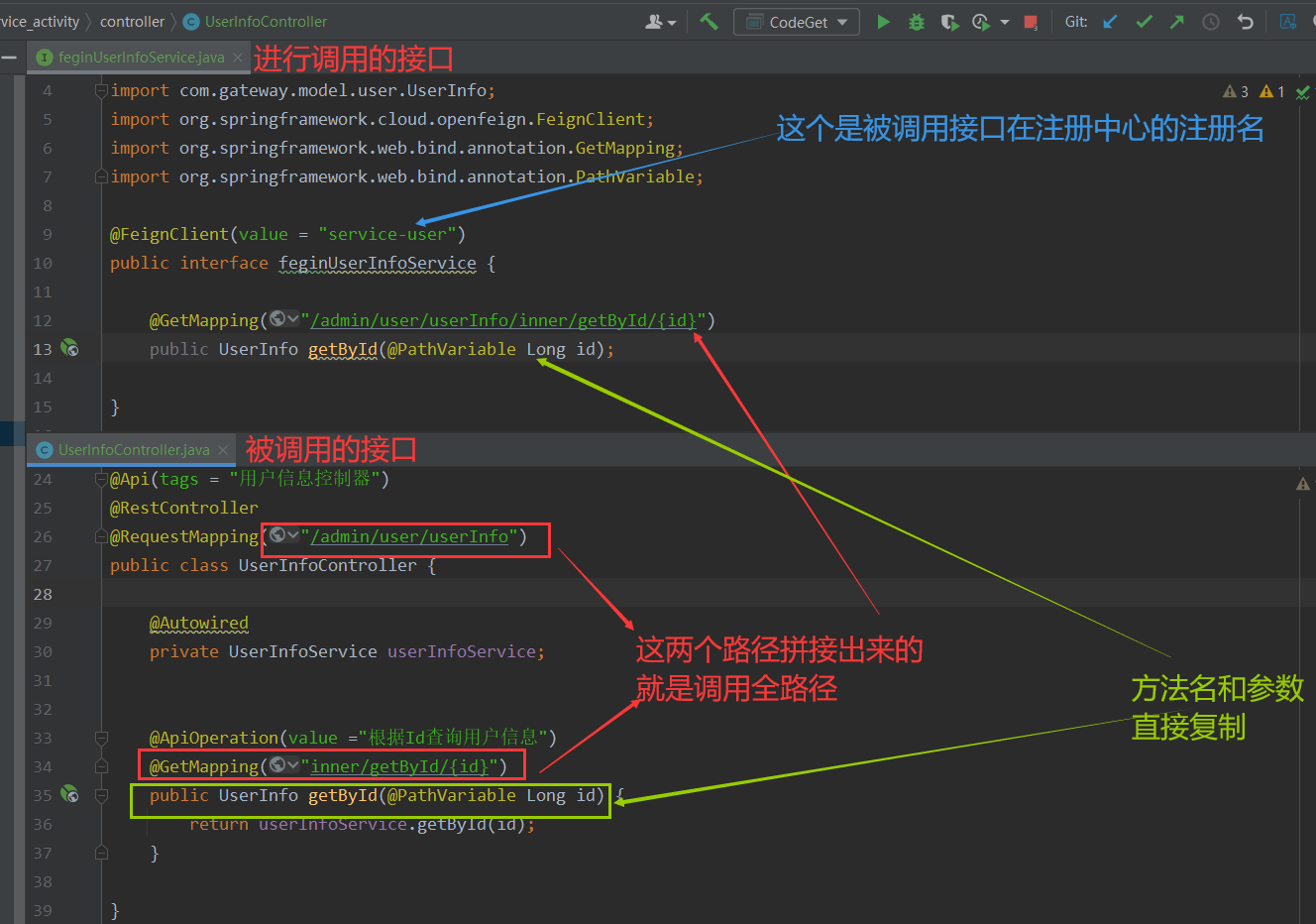The width and height of the screenshot is (1316, 924).
Task: Click the Profiler run icon
Action: [x=981, y=22]
